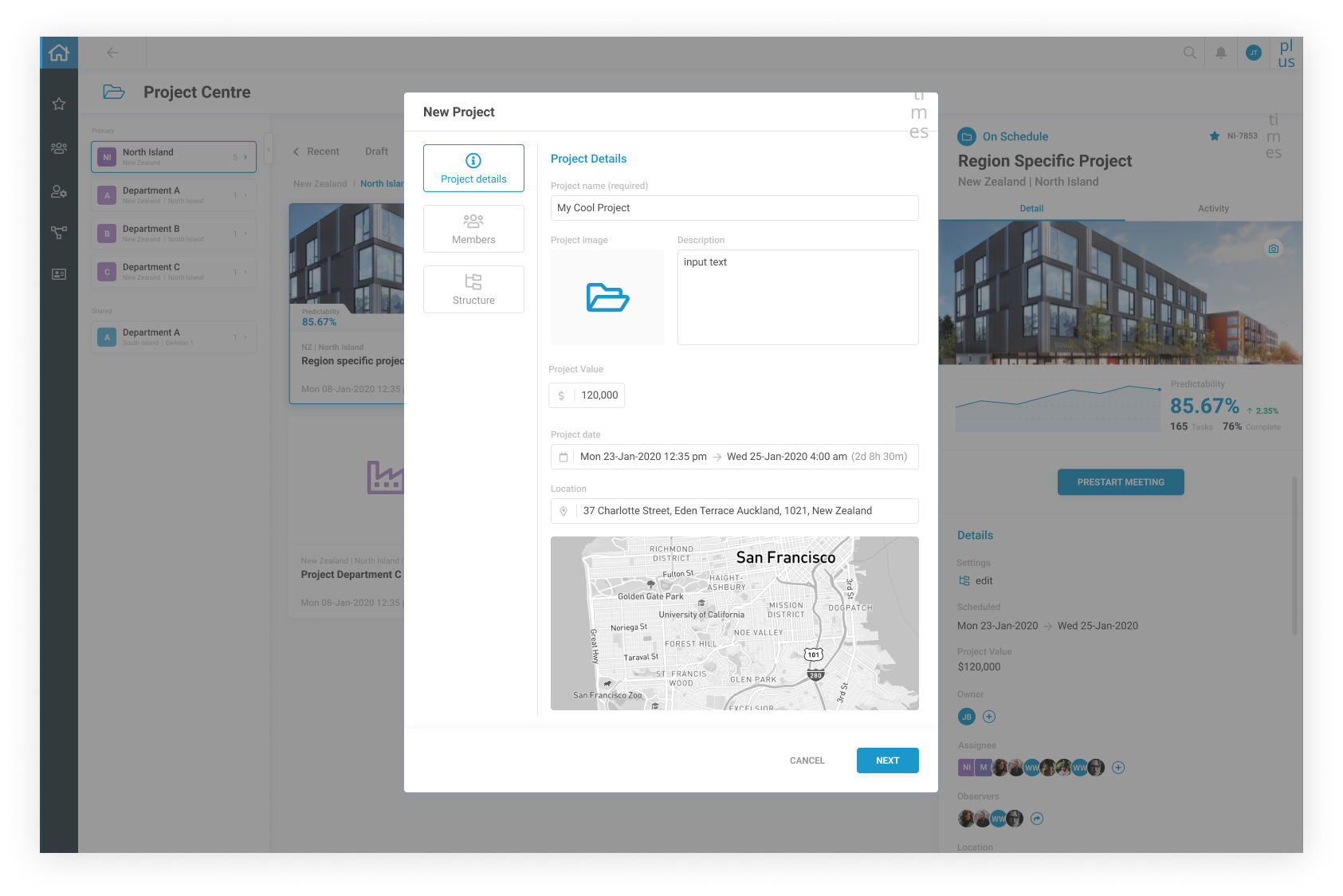
Task: Add an owner with plus icon
Action: 989,717
